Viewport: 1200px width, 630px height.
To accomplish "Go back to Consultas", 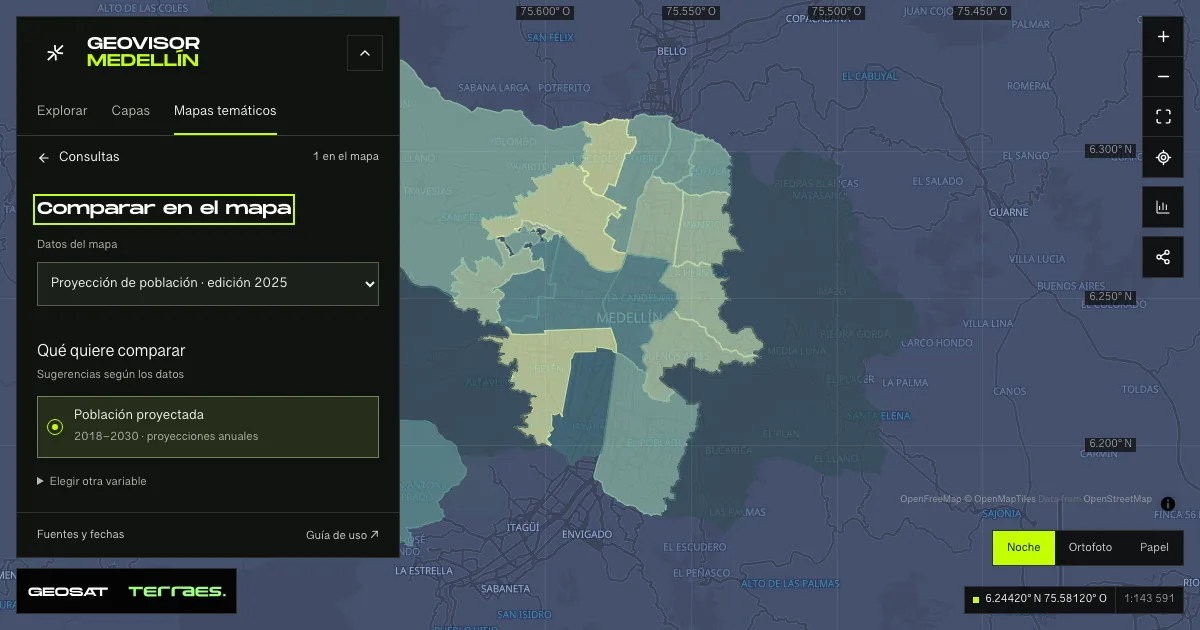I will (x=79, y=157).
